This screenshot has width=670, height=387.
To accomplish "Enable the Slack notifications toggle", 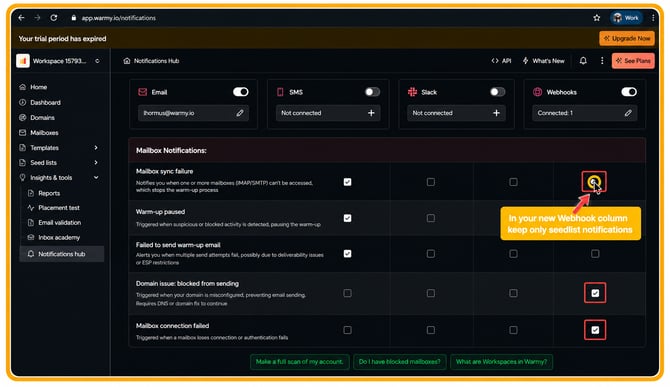I will 497,92.
